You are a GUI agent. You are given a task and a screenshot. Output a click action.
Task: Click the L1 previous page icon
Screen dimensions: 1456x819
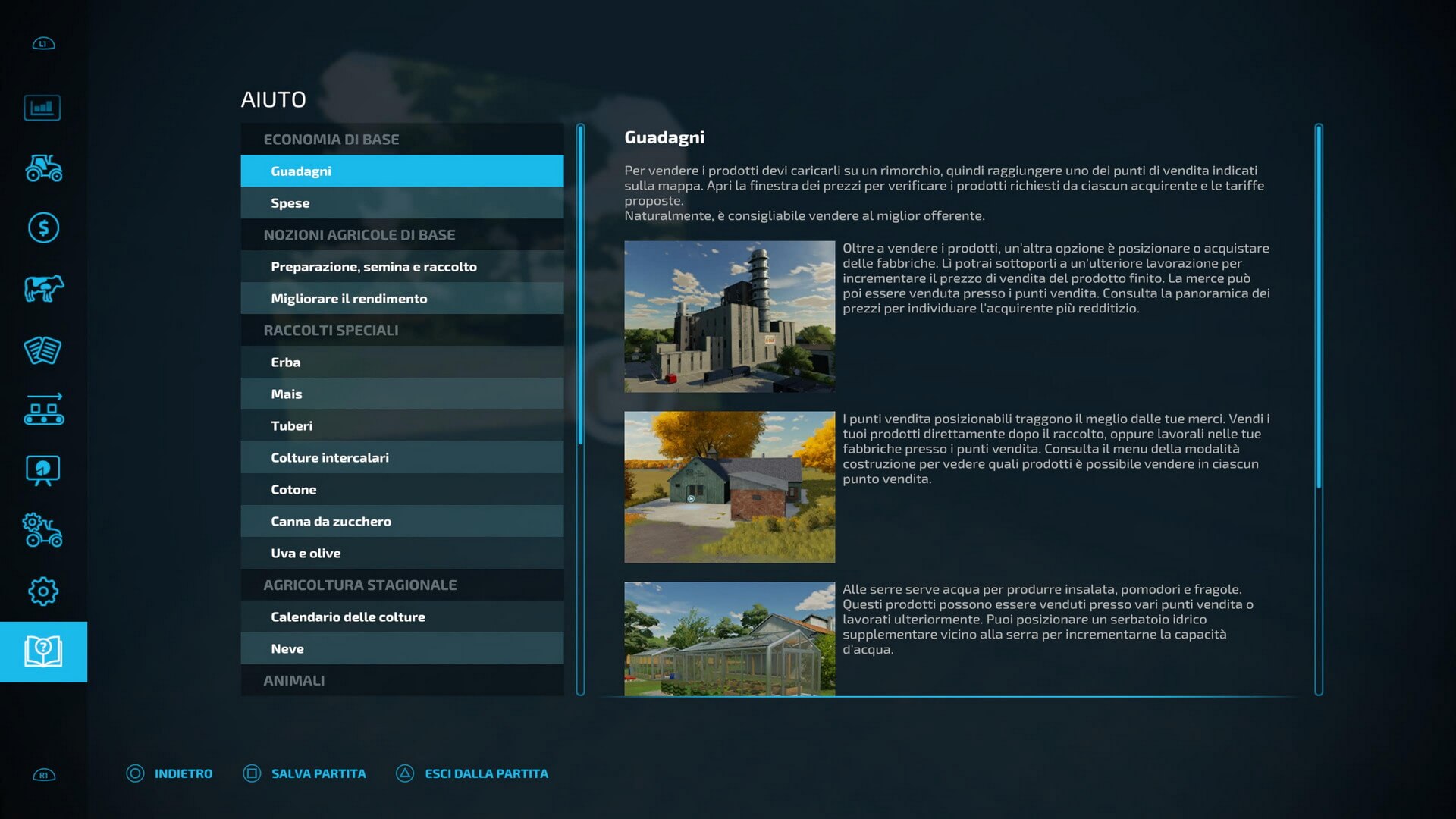point(43,44)
